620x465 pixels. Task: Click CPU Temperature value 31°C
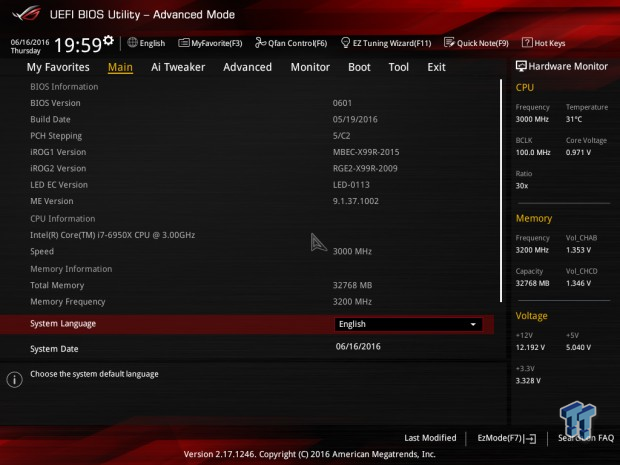pyautogui.click(x=574, y=119)
